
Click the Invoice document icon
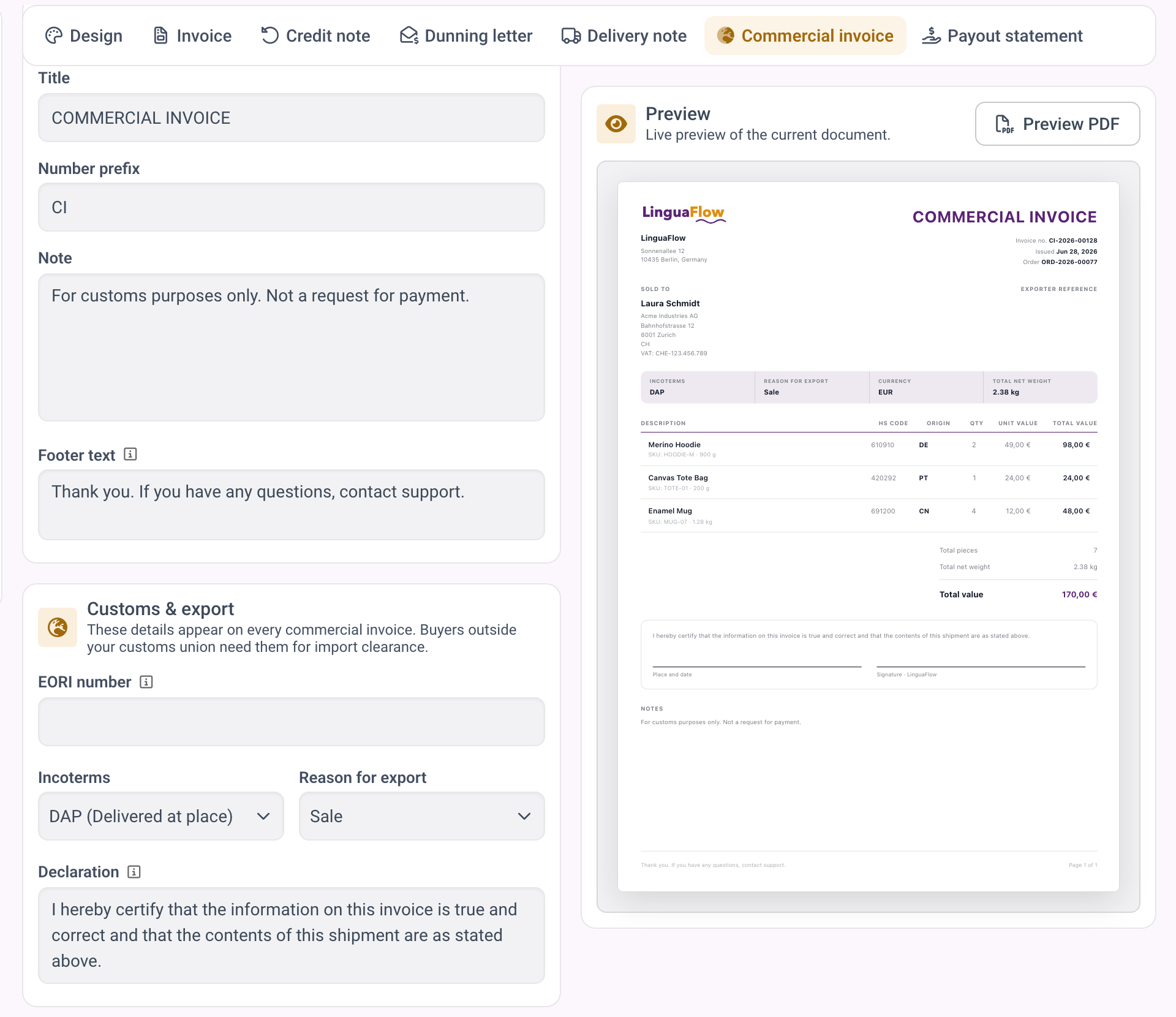pyautogui.click(x=160, y=36)
